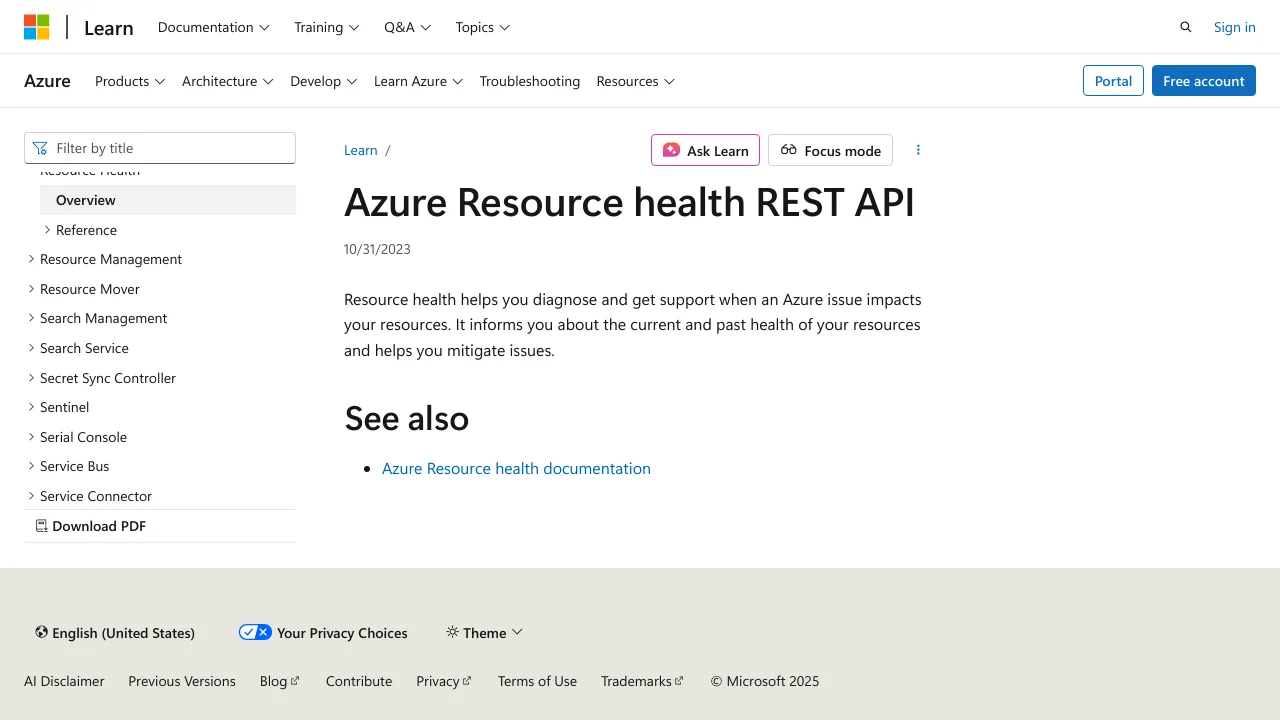The width and height of the screenshot is (1280, 720).
Task: Open the Troubleshooting menu item
Action: coord(529,81)
